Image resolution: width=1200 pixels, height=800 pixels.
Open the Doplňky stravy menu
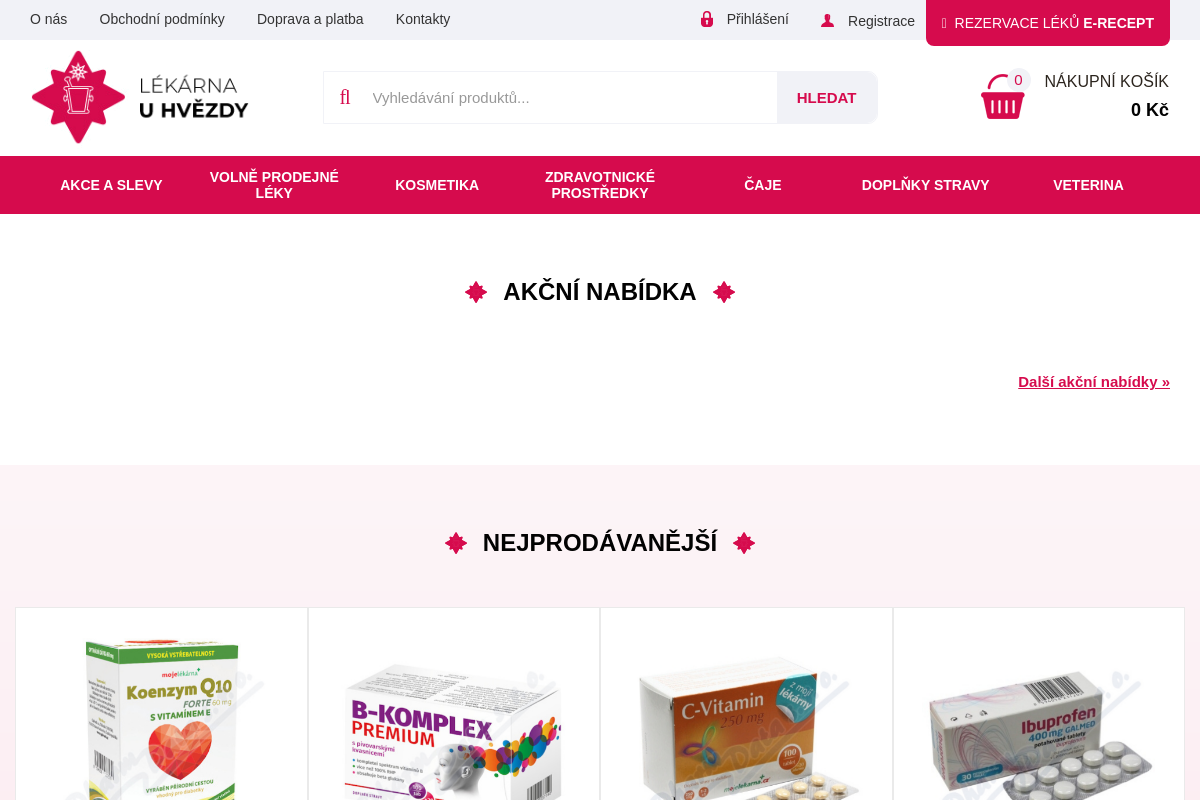click(926, 185)
